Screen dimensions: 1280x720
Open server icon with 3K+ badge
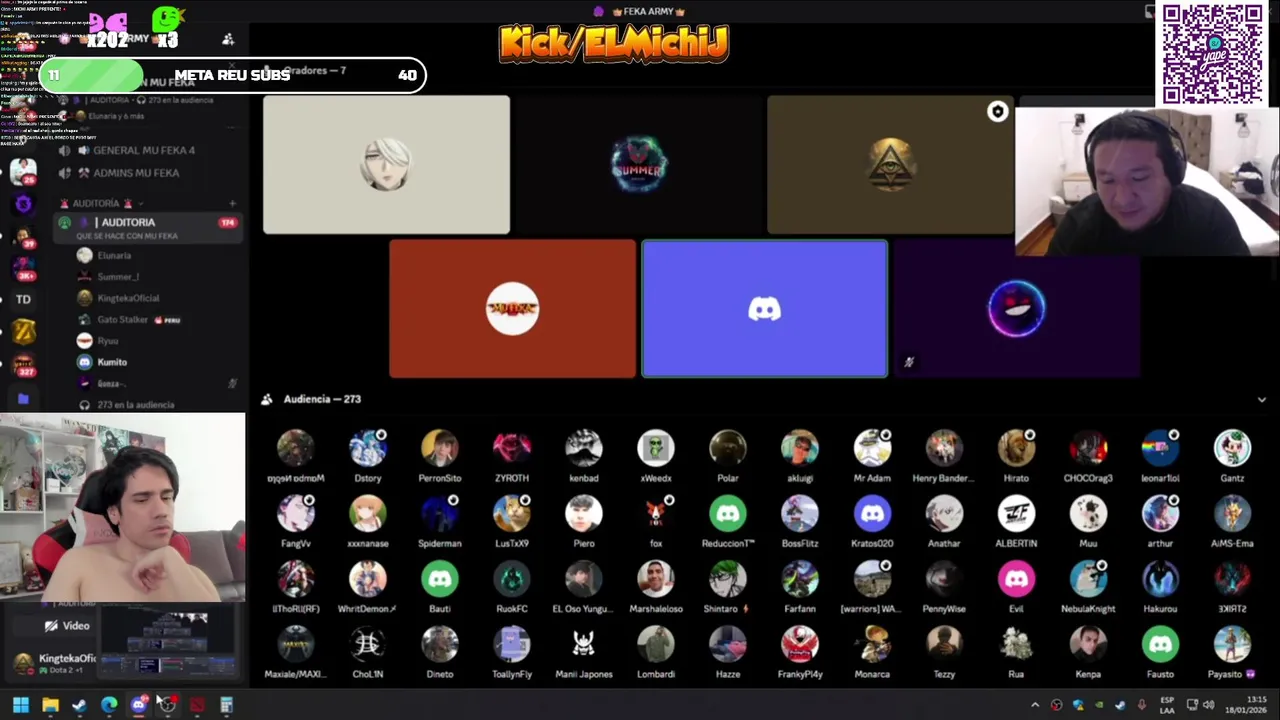click(x=23, y=268)
